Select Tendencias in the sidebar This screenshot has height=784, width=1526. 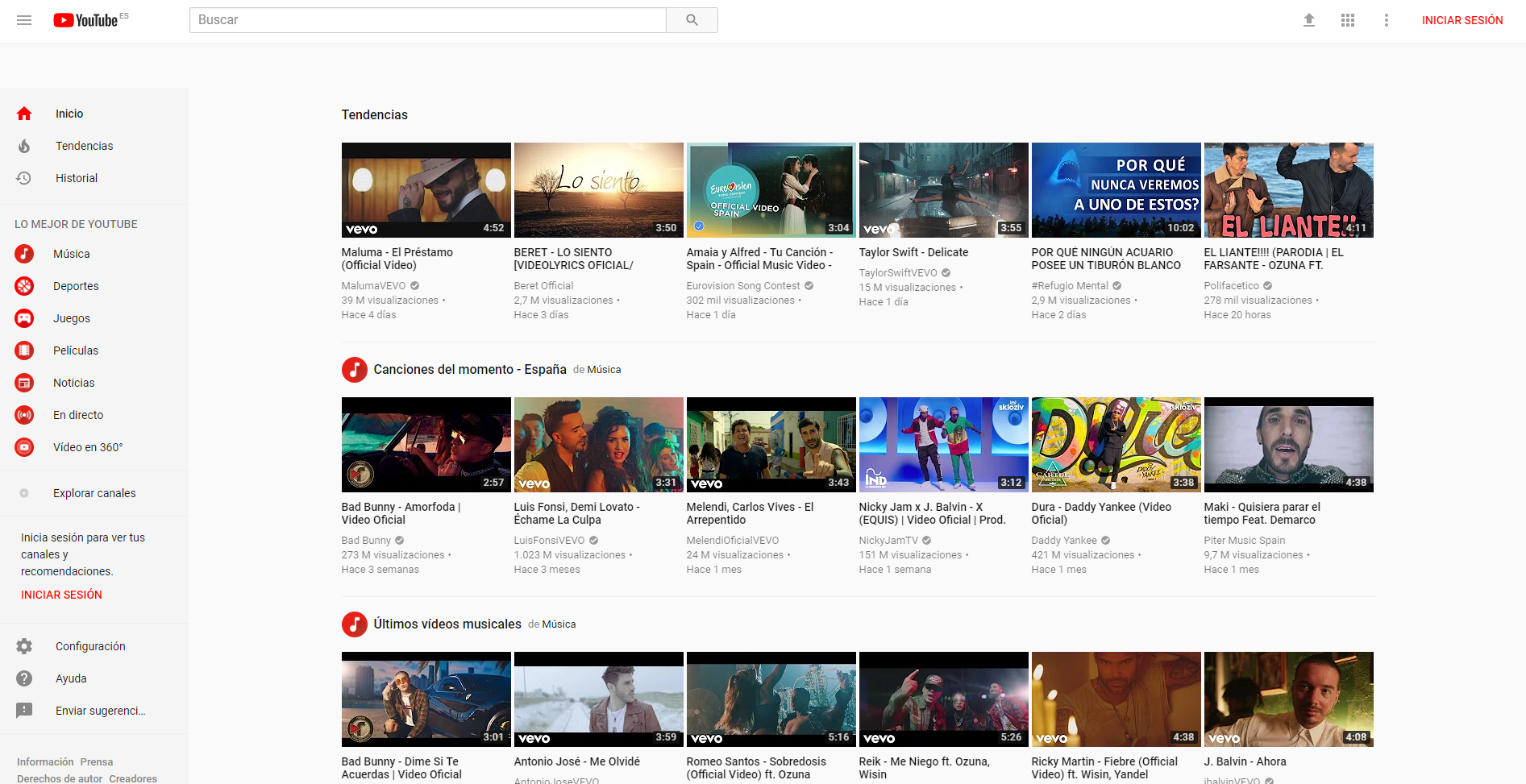click(85, 146)
